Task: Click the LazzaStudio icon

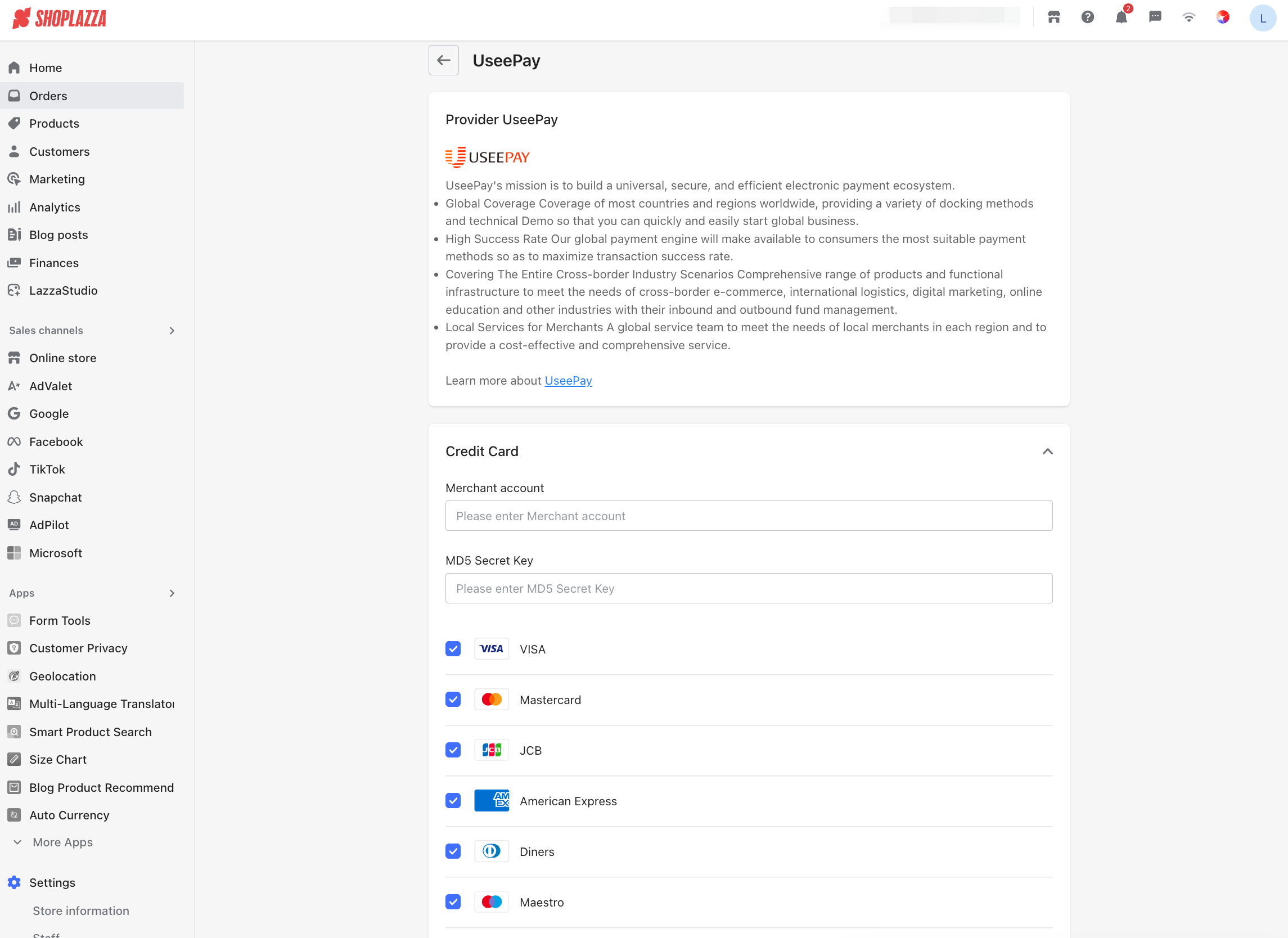Action: (x=14, y=290)
